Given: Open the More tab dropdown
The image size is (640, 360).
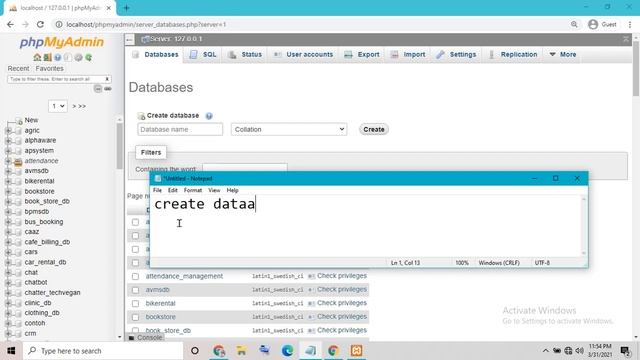Looking at the screenshot, I should [x=563, y=54].
